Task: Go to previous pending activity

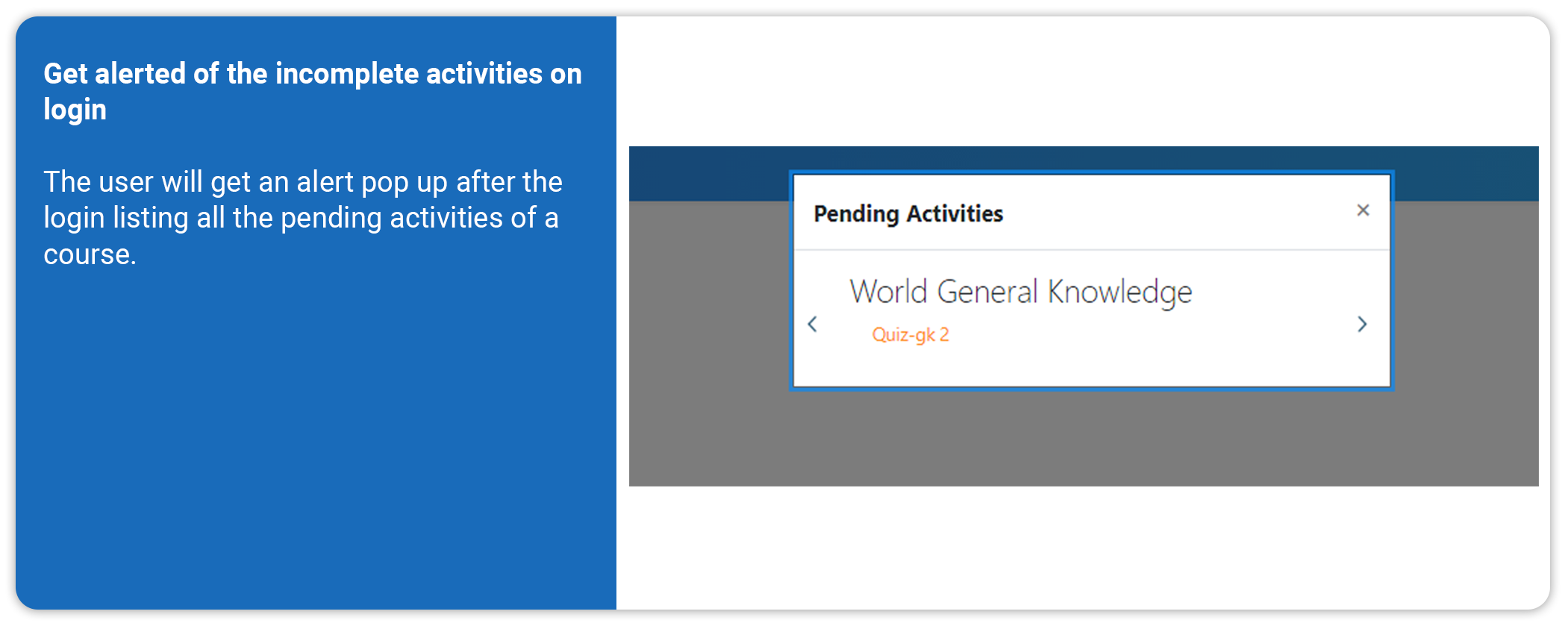Action: click(813, 325)
